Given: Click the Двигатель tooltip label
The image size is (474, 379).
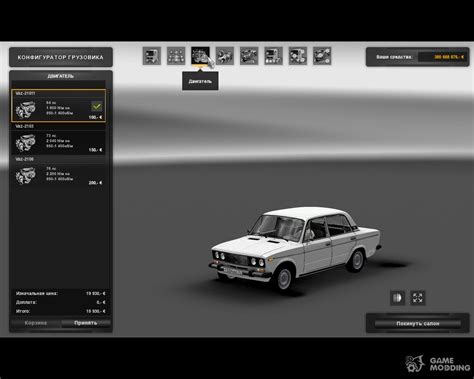Looking at the screenshot, I should tap(200, 81).
